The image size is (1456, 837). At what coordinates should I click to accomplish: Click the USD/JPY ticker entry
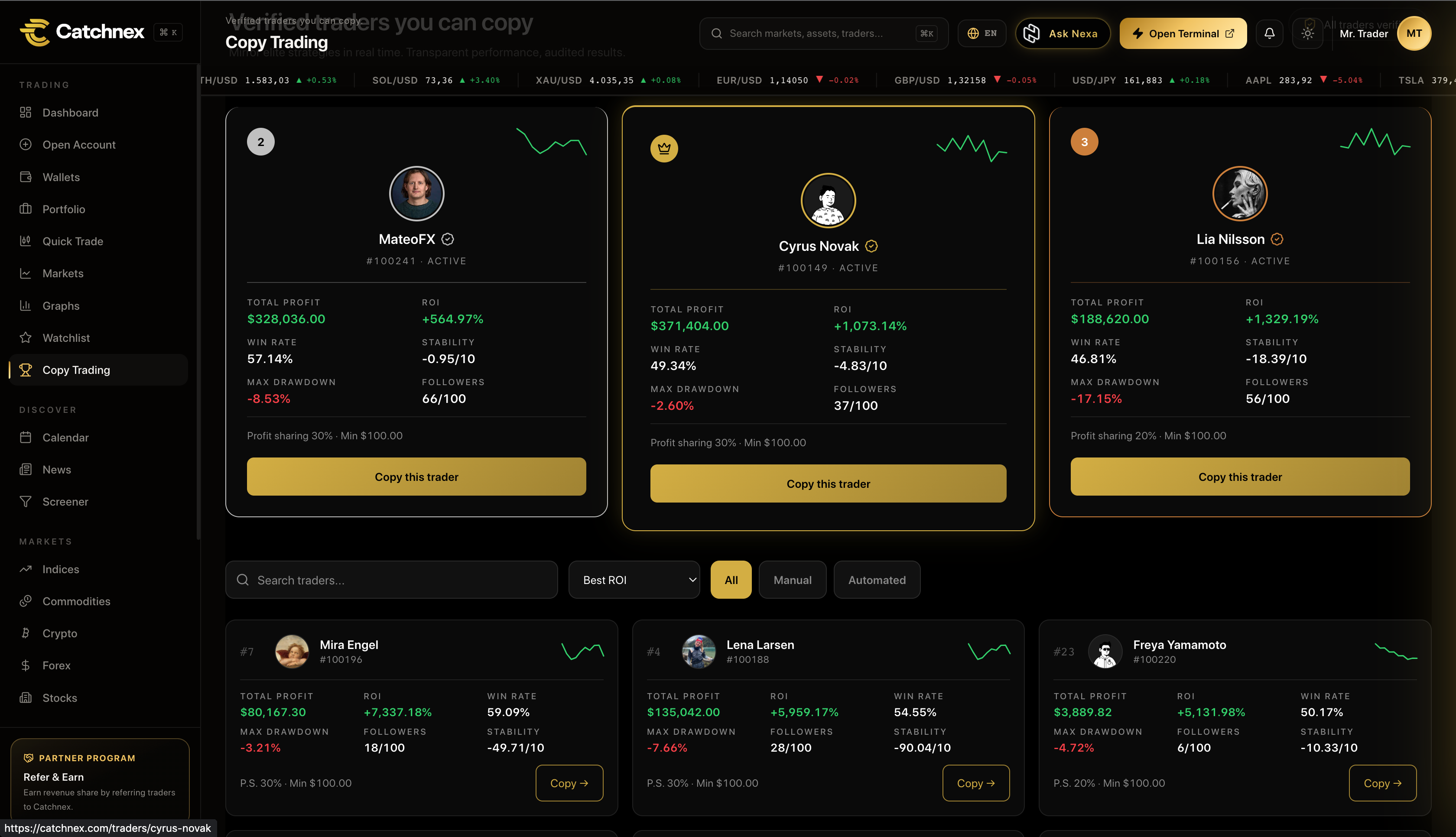tap(1141, 80)
